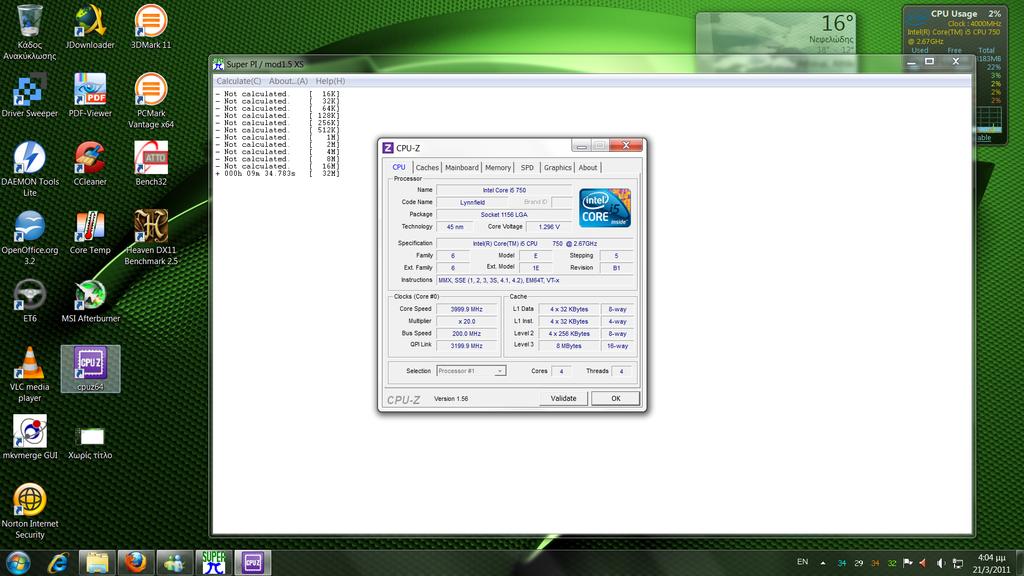The image size is (1024, 576).
Task: Open Driver Sweeper desktop shortcut
Action: click(29, 95)
